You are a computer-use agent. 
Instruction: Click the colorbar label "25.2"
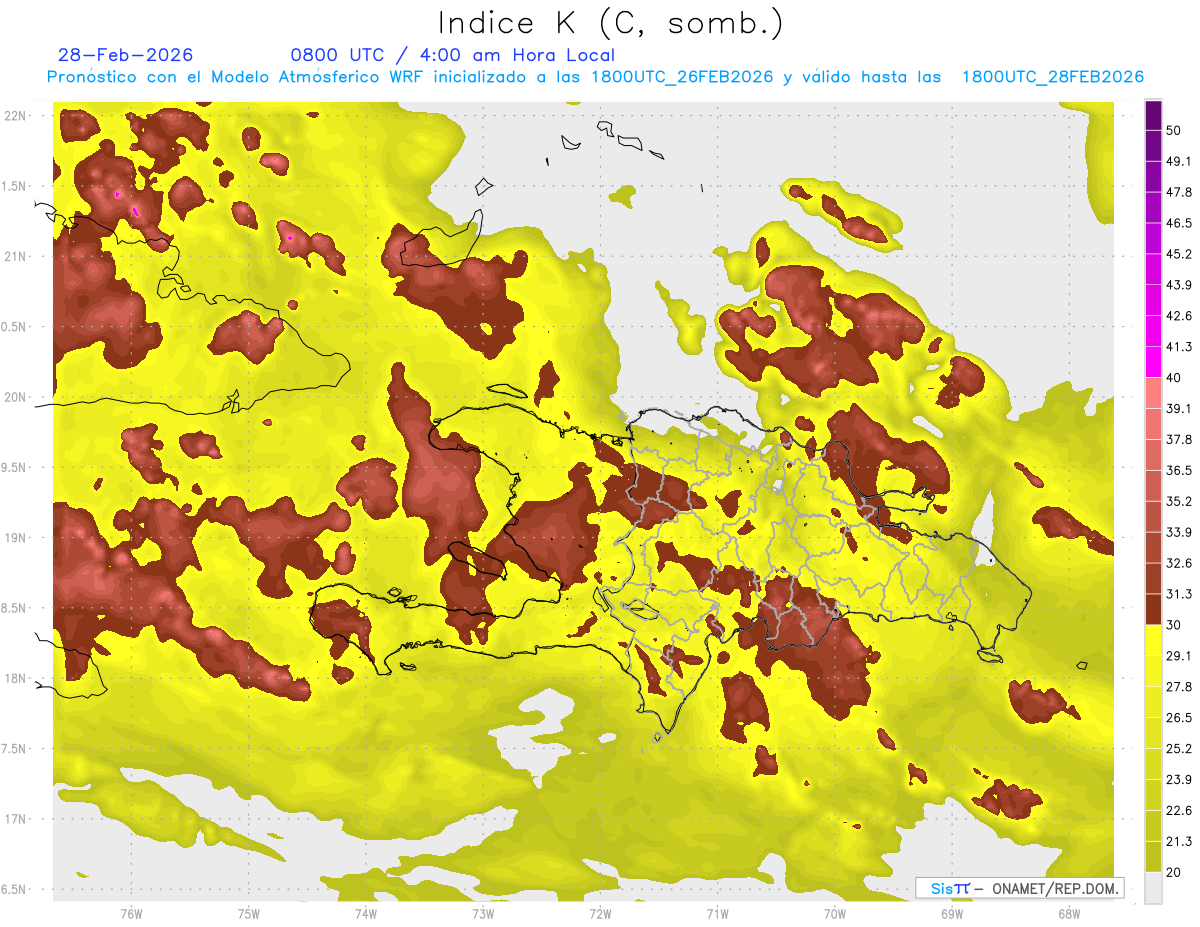[1180, 748]
